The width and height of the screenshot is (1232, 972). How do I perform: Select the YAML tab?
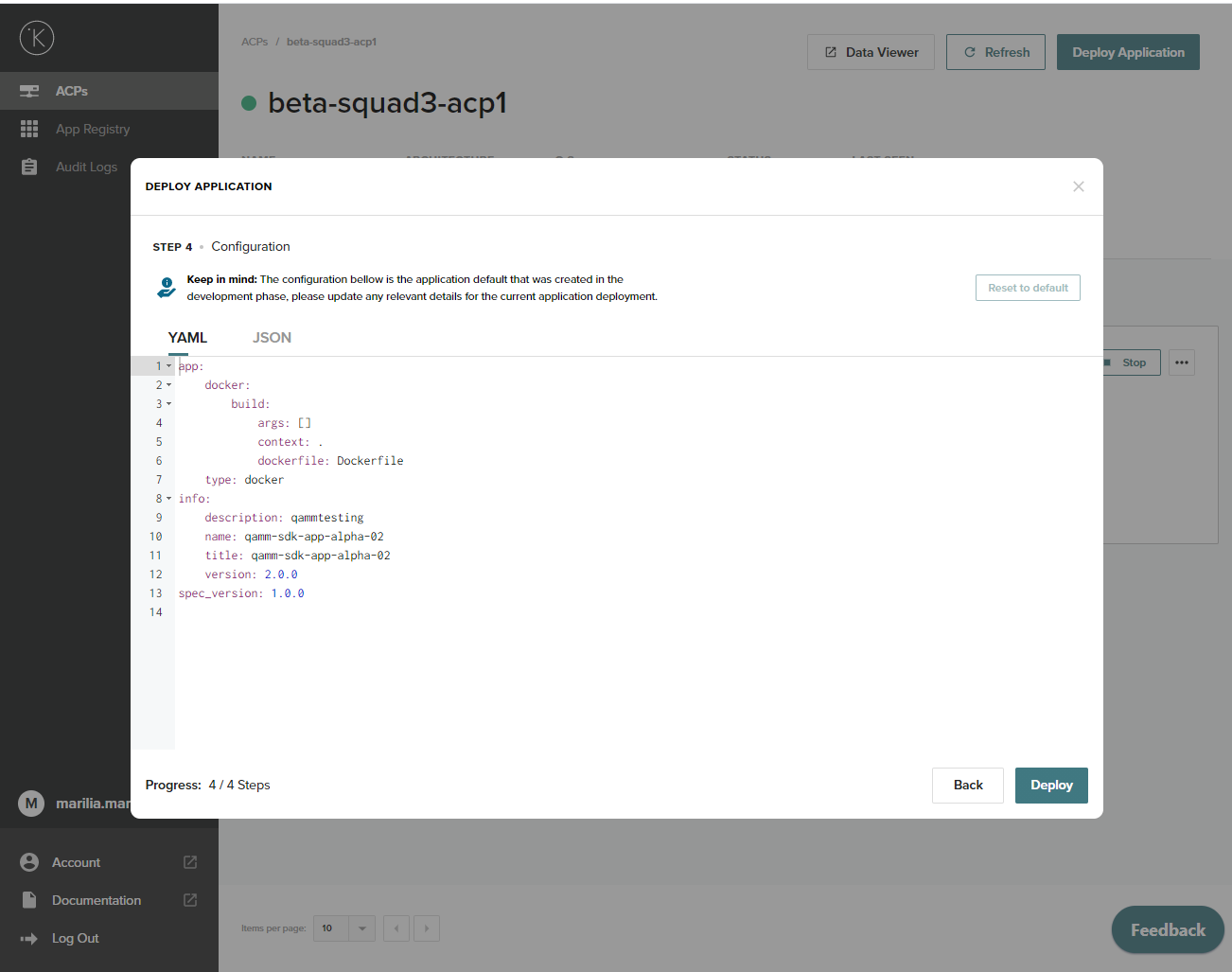coord(187,338)
